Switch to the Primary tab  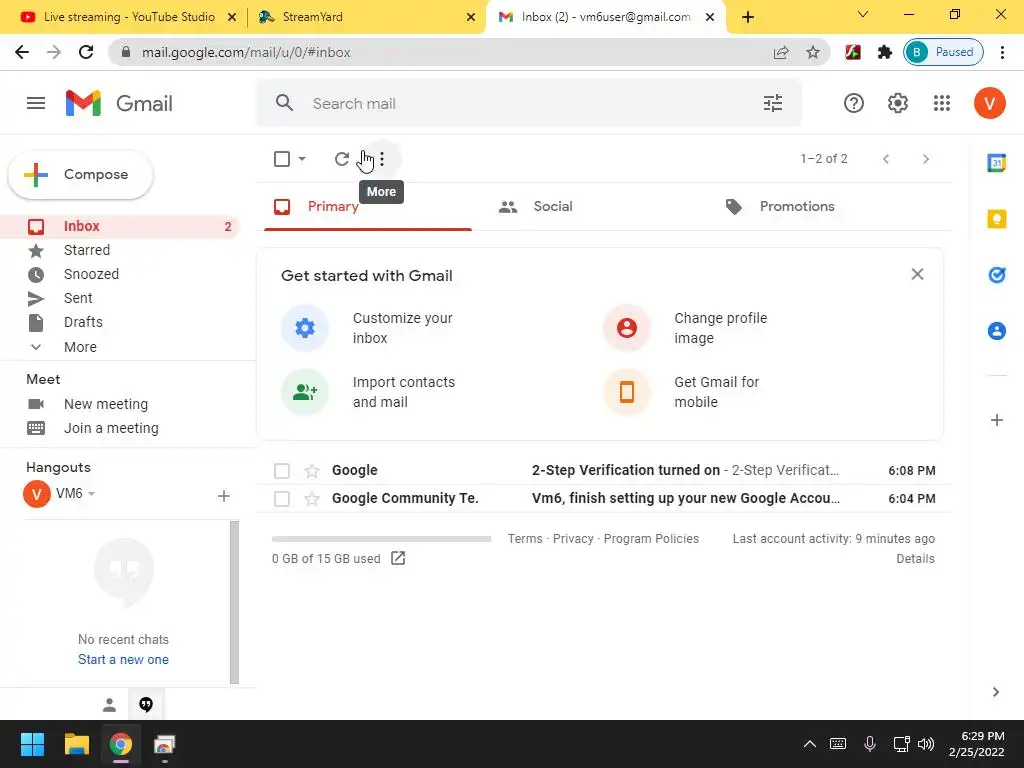point(368,206)
